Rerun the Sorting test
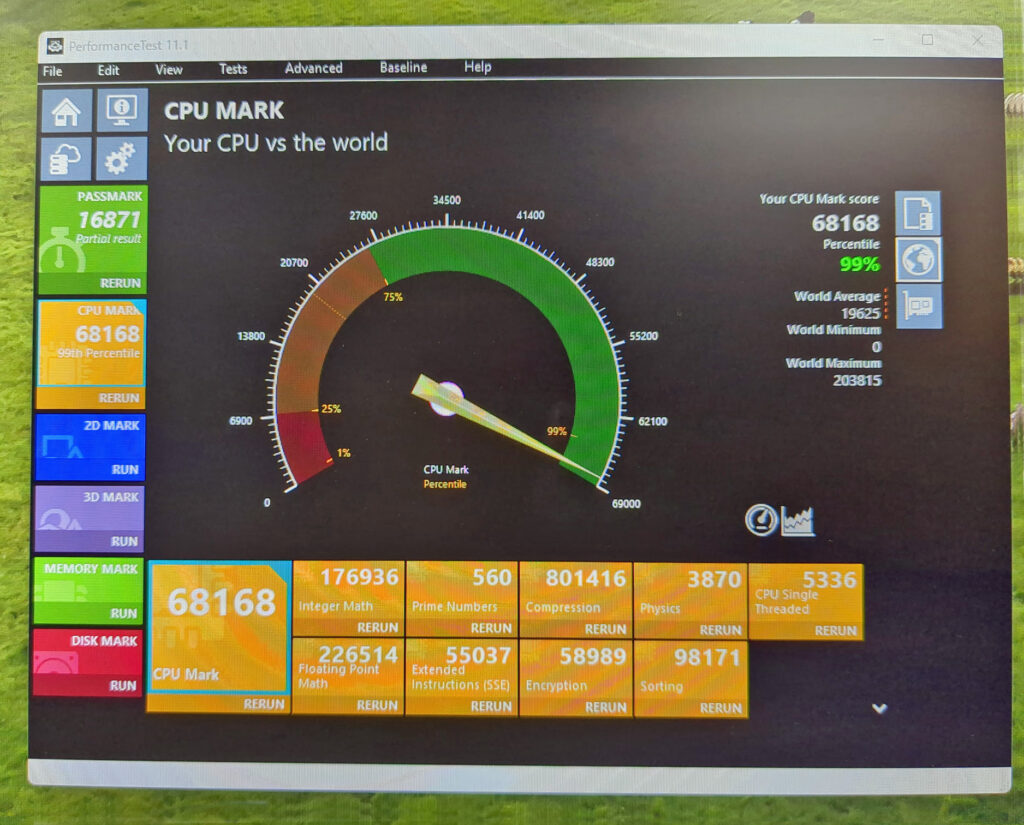The image size is (1024, 825). click(x=720, y=708)
